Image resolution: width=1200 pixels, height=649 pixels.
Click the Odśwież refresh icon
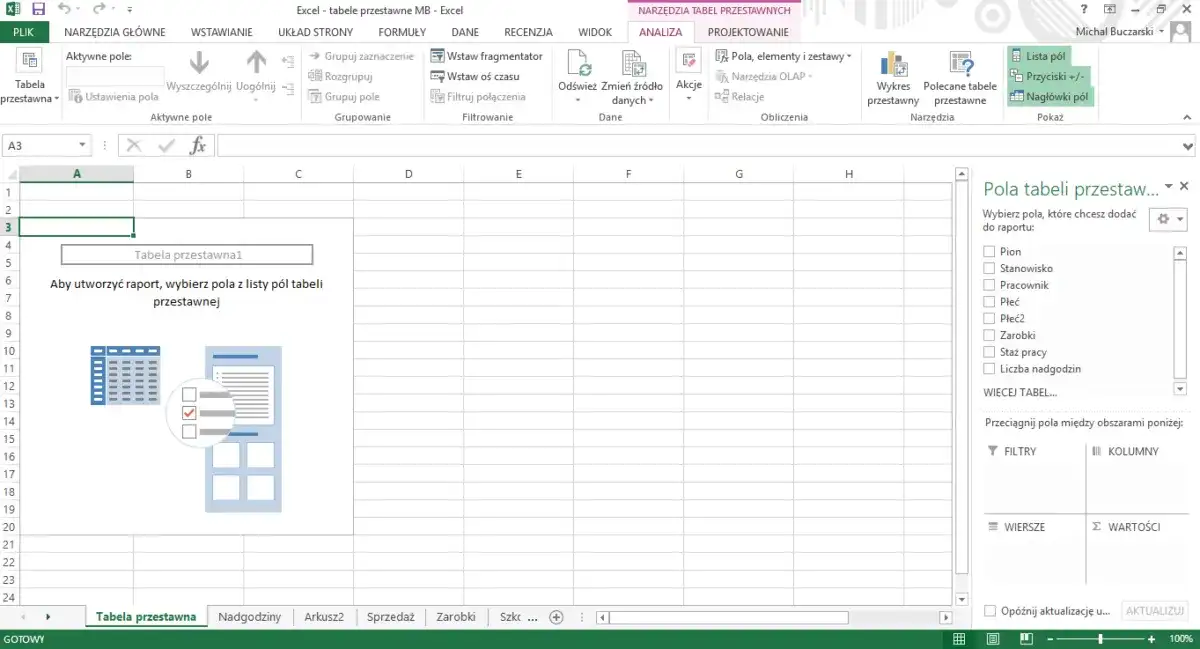[578, 66]
